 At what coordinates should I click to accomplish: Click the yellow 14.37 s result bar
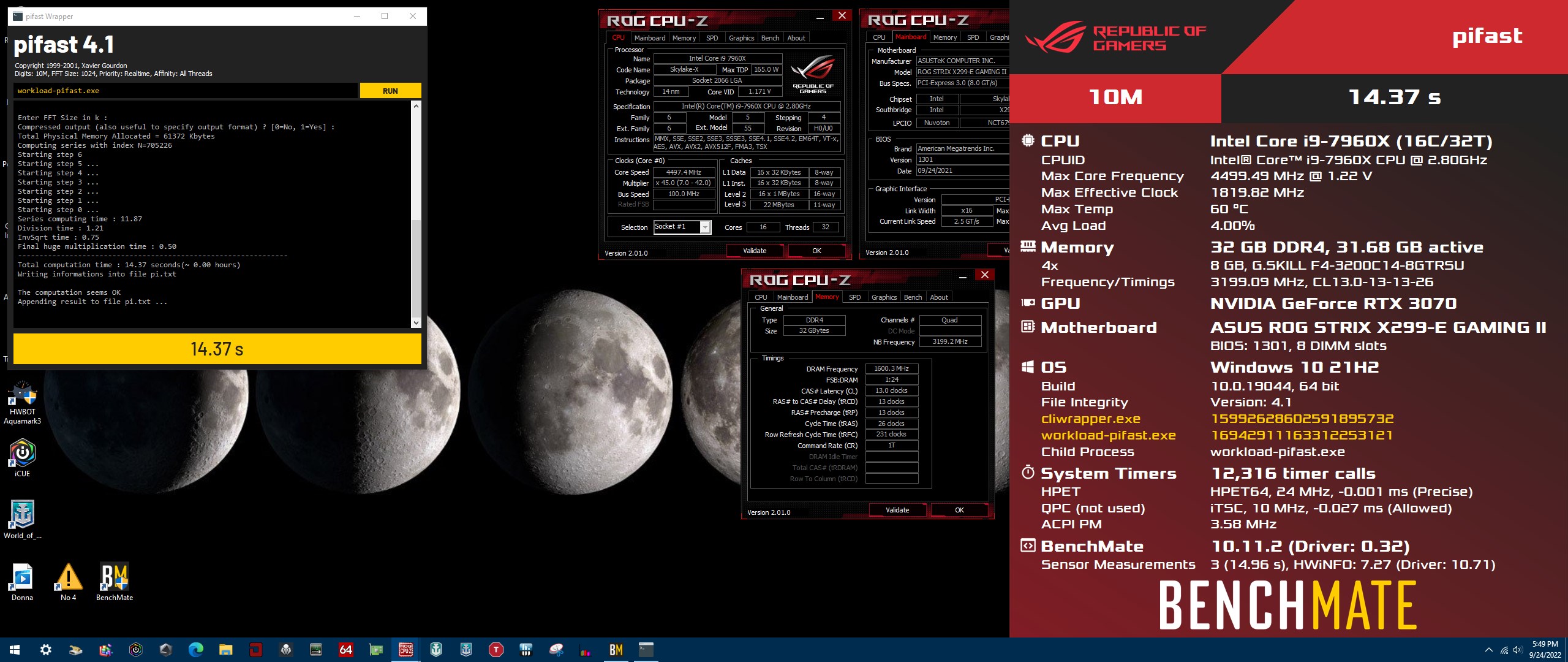(217, 349)
